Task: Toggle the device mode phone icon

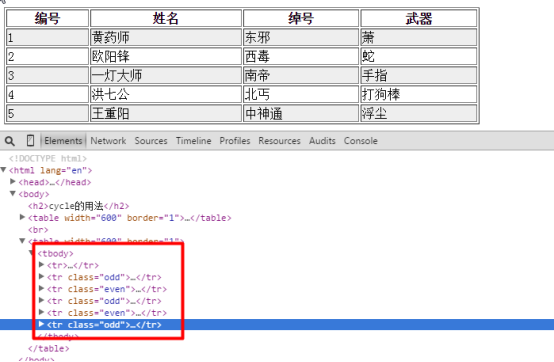Action: 30,141
